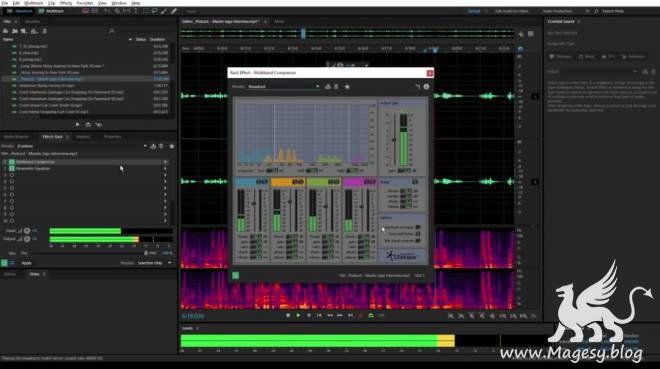This screenshot has width=660, height=369.
Task: Toggle auto-play in Files panel preview
Action: point(98,125)
